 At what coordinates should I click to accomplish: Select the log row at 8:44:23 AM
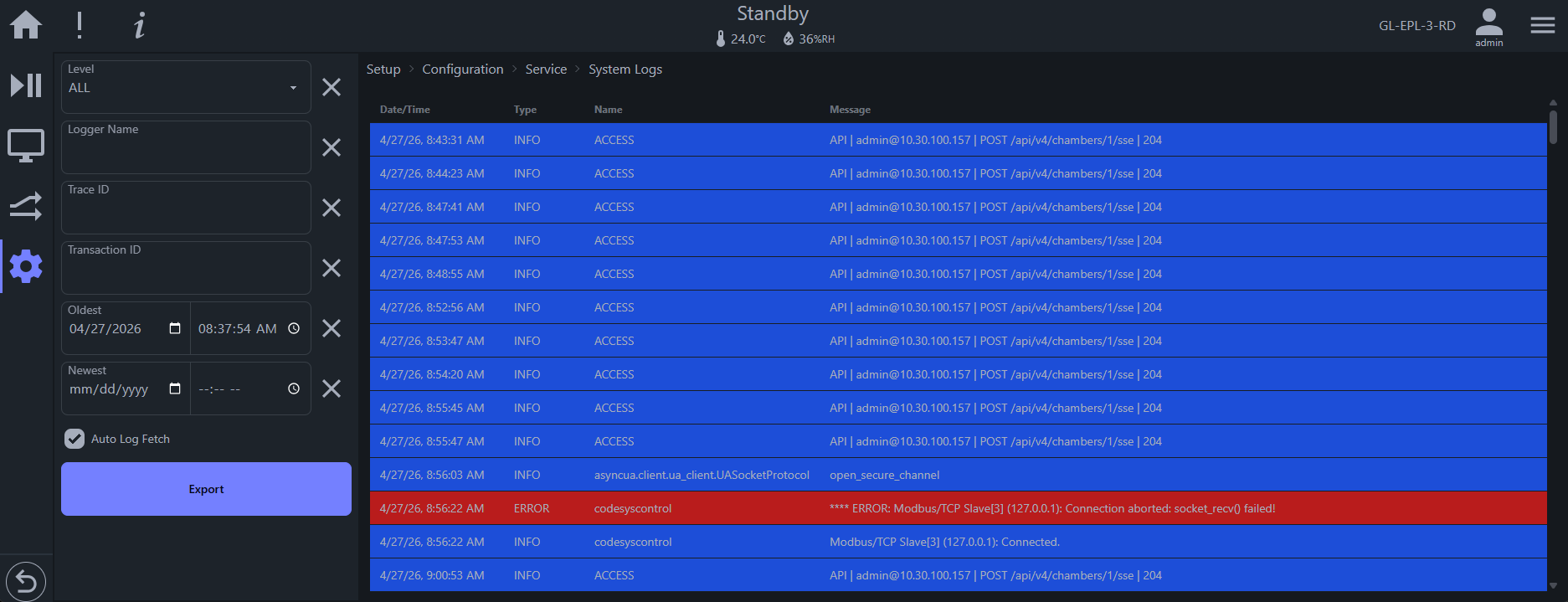click(x=959, y=173)
